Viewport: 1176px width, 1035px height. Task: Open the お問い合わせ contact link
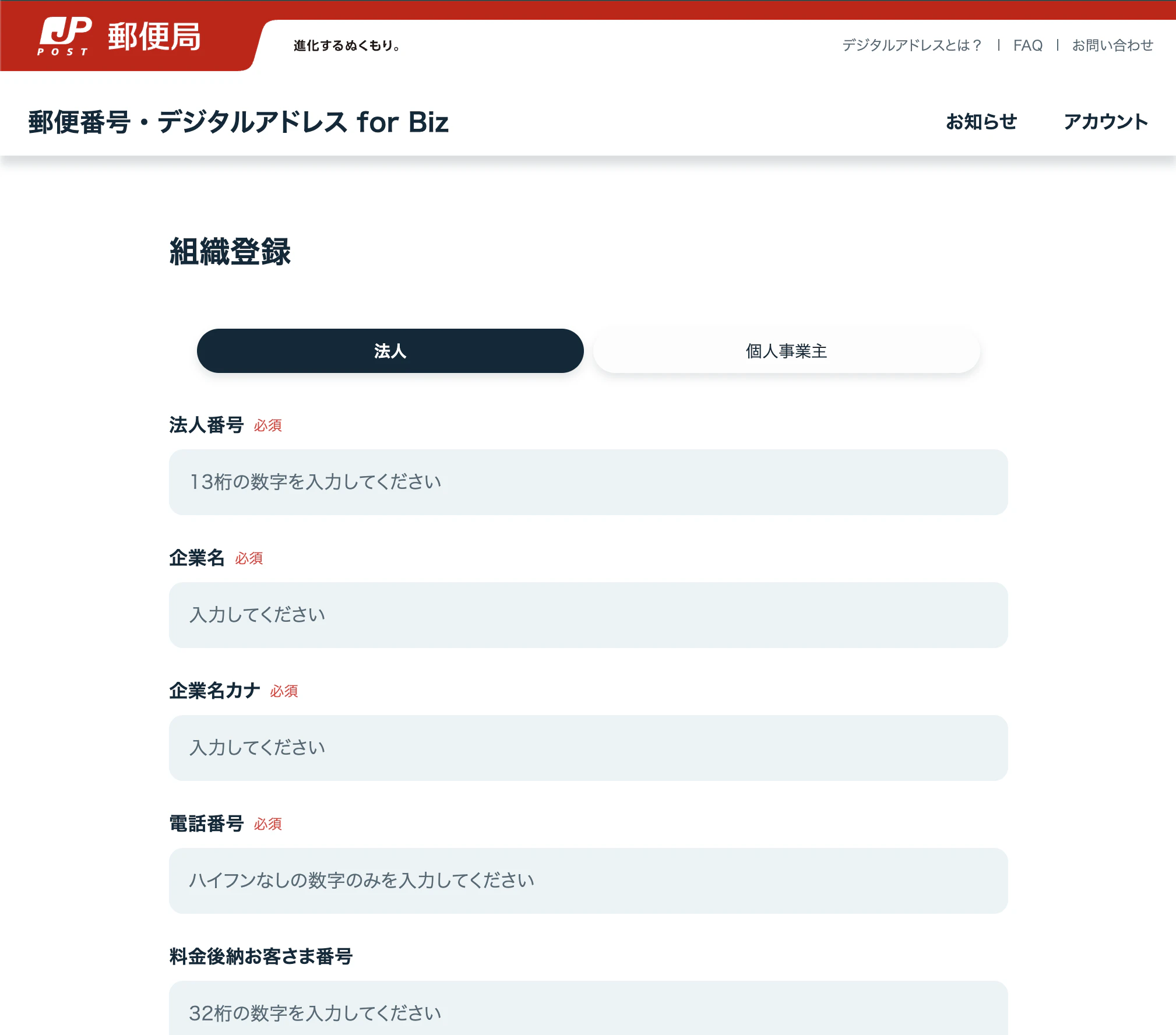pyautogui.click(x=1112, y=45)
